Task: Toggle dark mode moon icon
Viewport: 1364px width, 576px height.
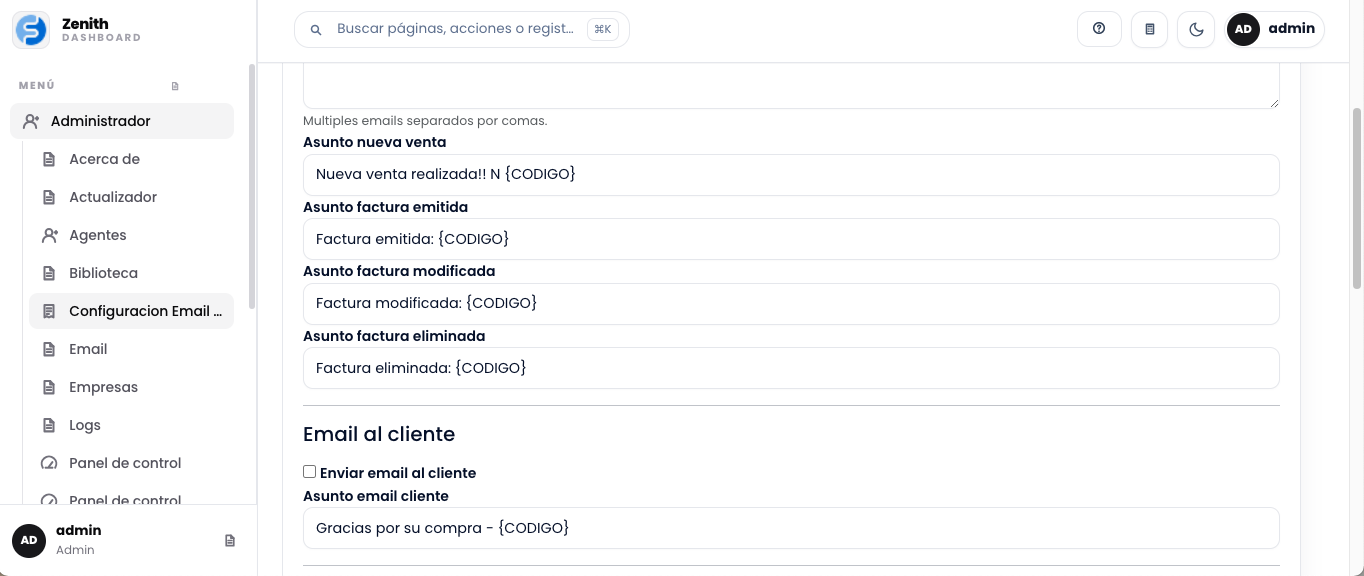Action: [x=1196, y=29]
